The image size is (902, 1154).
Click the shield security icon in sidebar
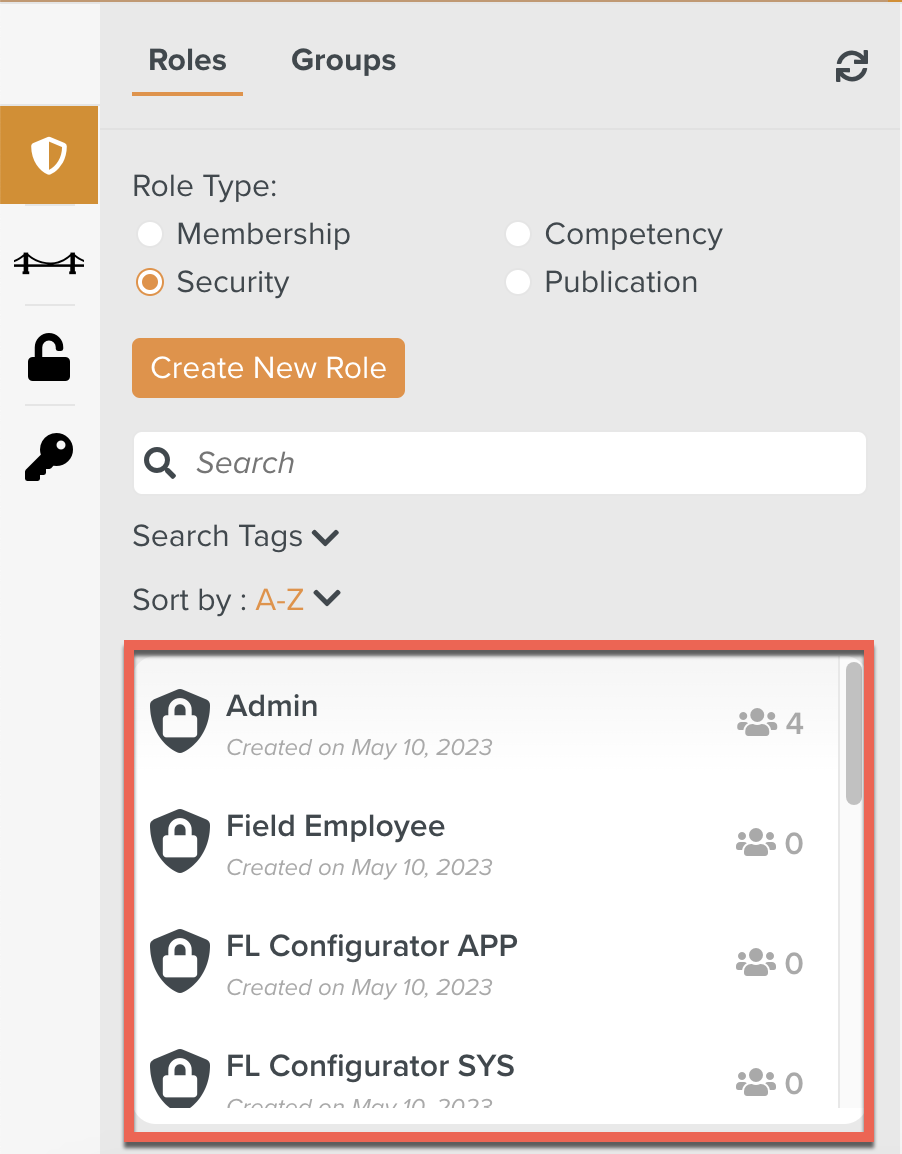click(49, 156)
